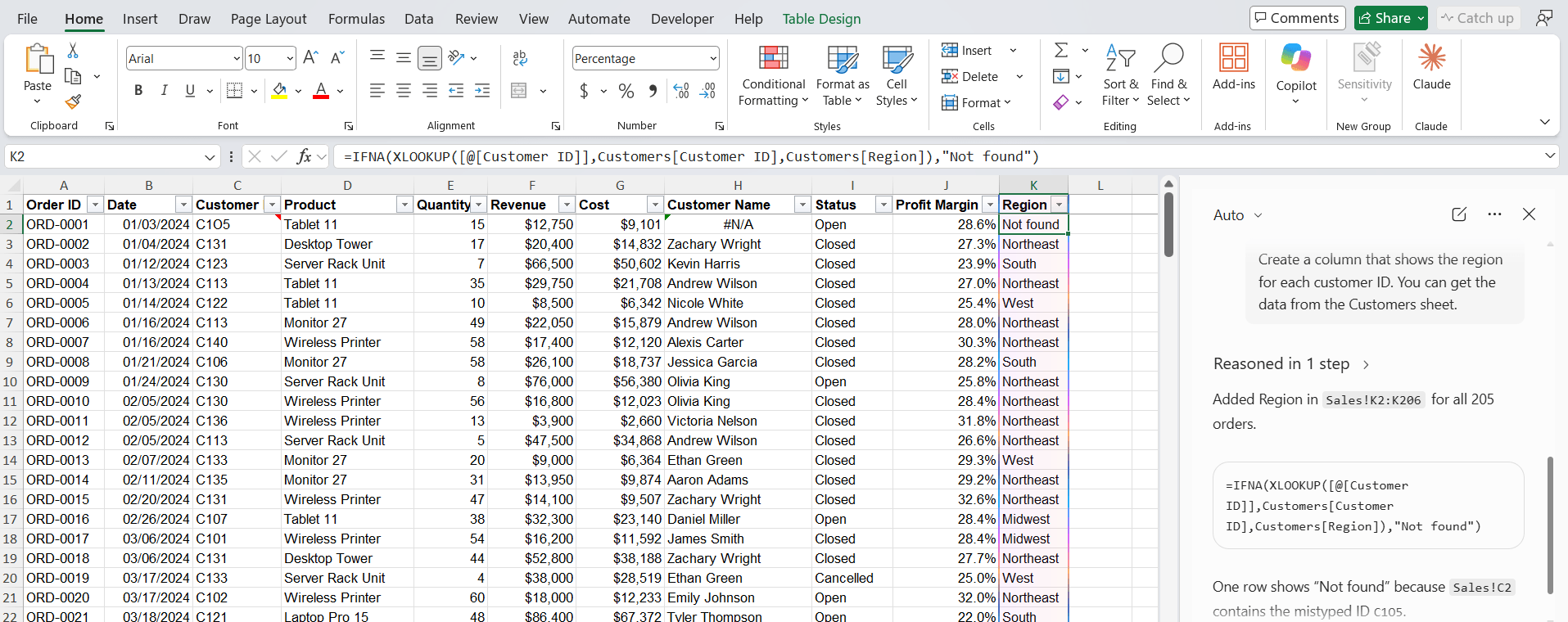The width and height of the screenshot is (1568, 622).
Task: Click the Cut scissors icon
Action: (x=73, y=51)
